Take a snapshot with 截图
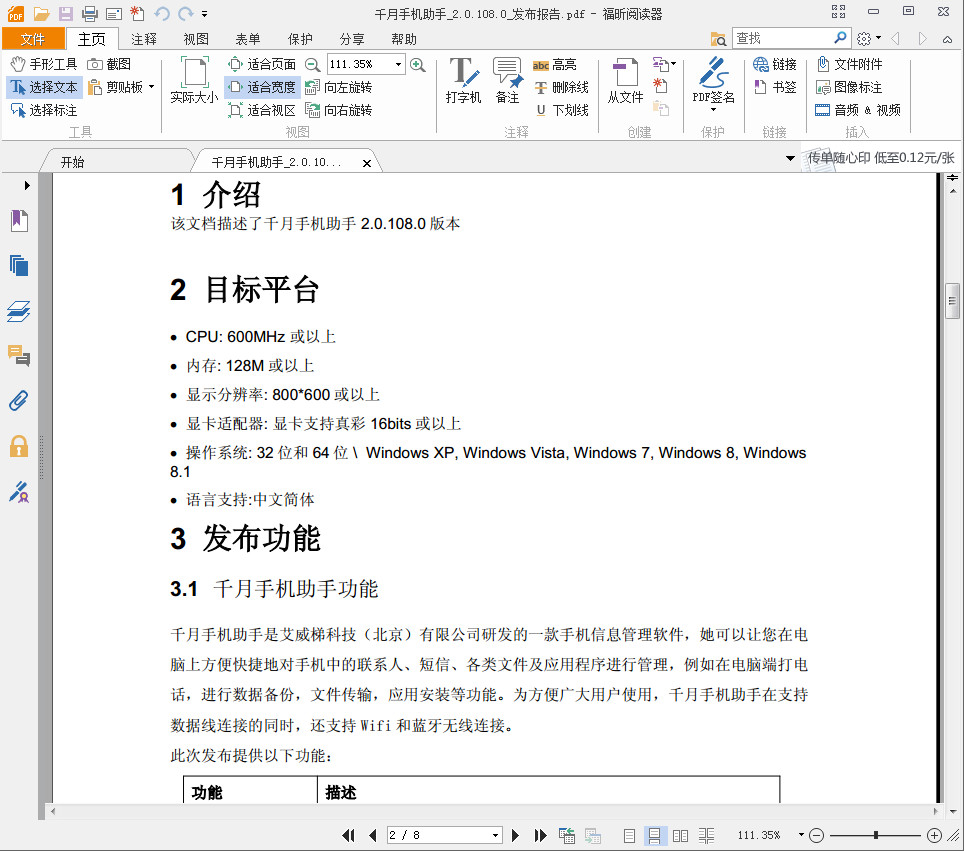 pyautogui.click(x=110, y=64)
